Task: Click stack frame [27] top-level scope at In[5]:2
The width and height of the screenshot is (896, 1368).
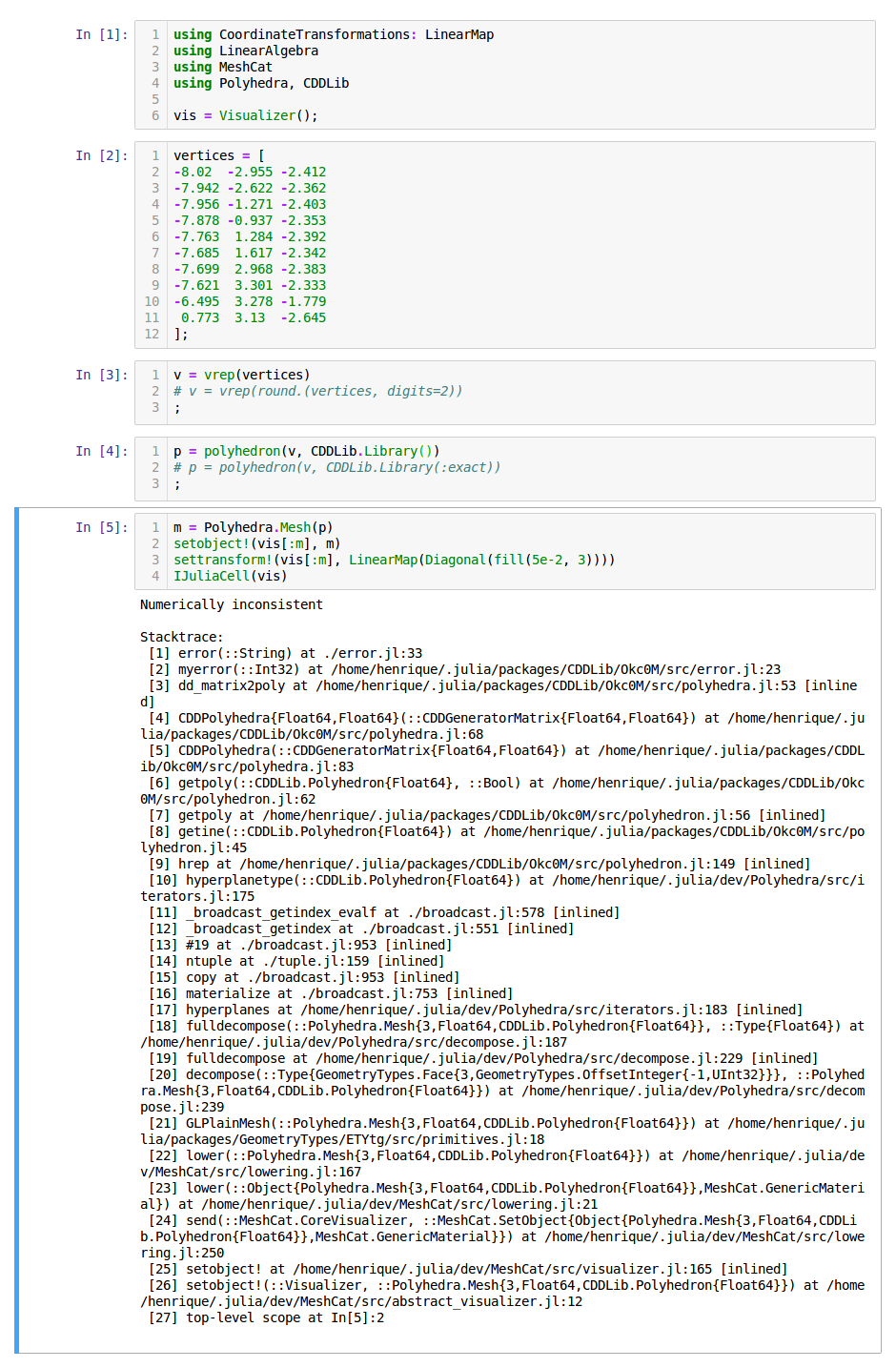Action: [x=266, y=1317]
